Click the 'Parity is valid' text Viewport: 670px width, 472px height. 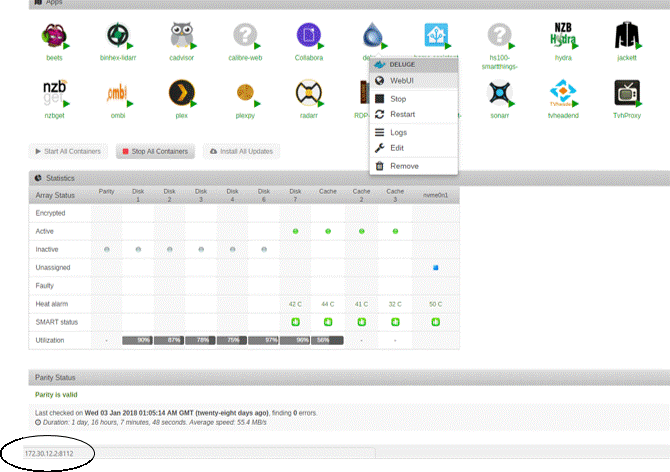tap(56, 395)
